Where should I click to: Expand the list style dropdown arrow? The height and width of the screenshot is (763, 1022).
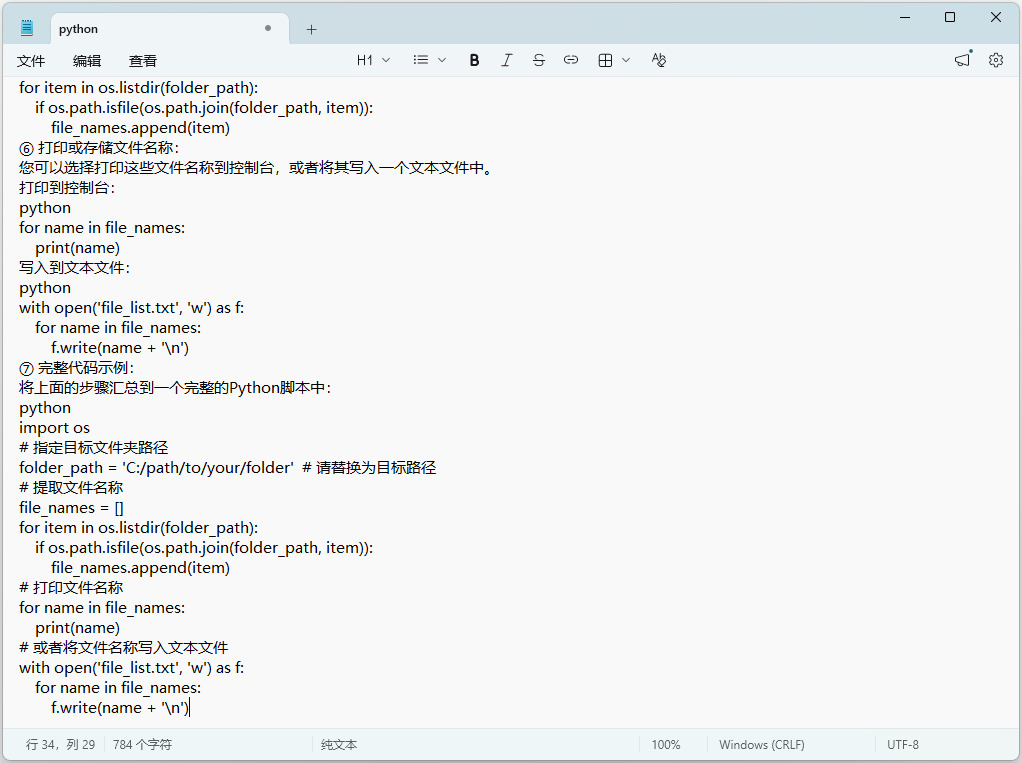pyautogui.click(x=442, y=61)
